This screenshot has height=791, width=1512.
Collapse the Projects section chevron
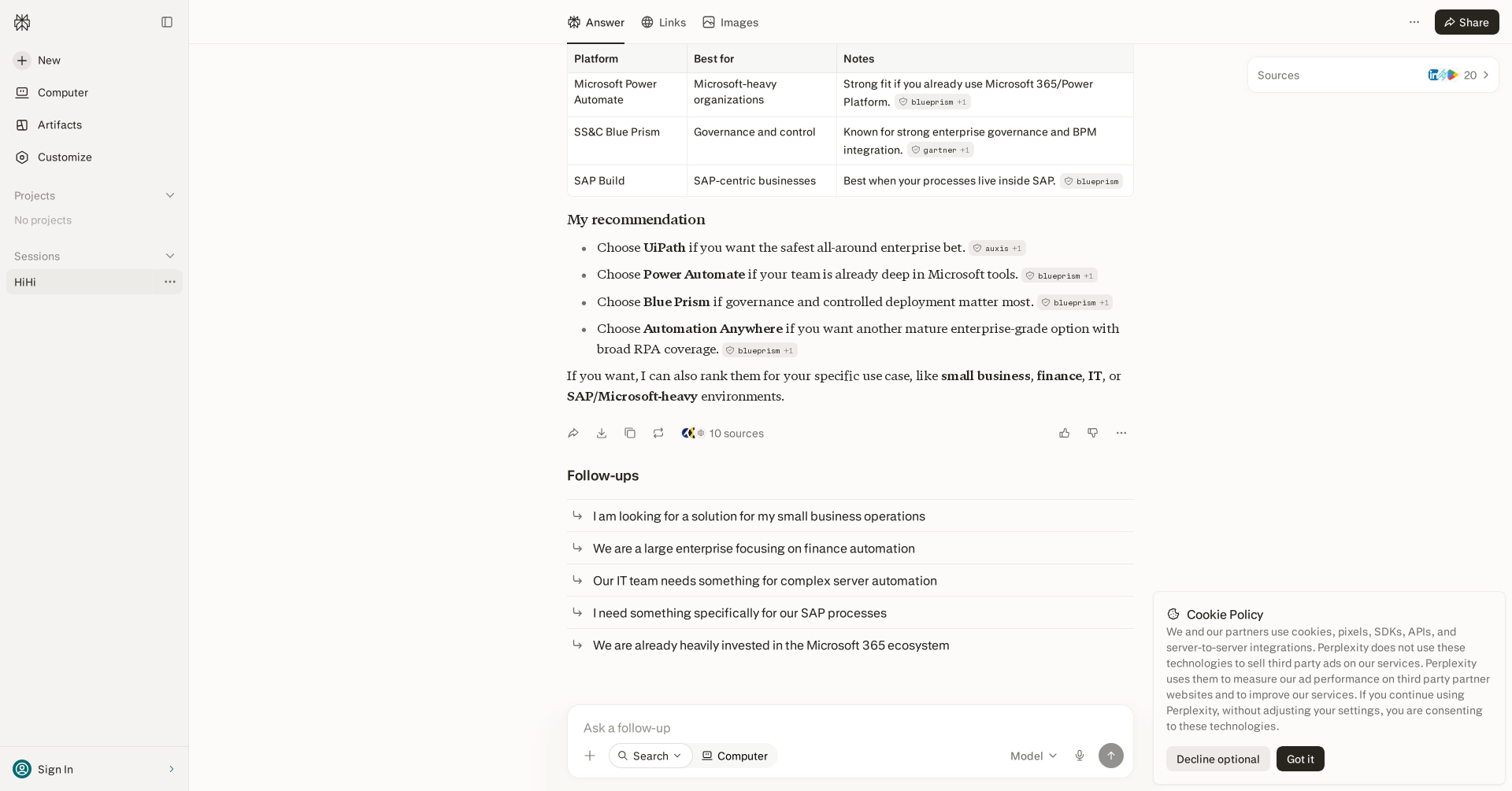coord(170,195)
